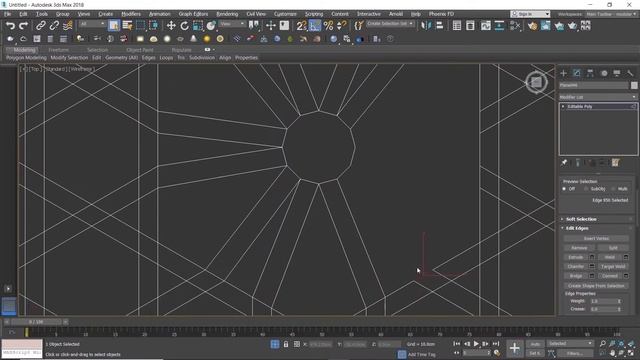Open the Render Setup teapot icon

click(532, 26)
